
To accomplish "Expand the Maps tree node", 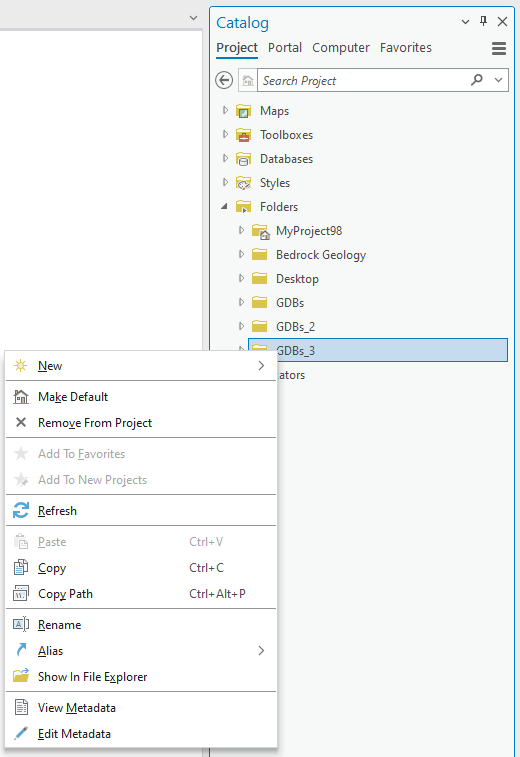I will click(x=225, y=111).
